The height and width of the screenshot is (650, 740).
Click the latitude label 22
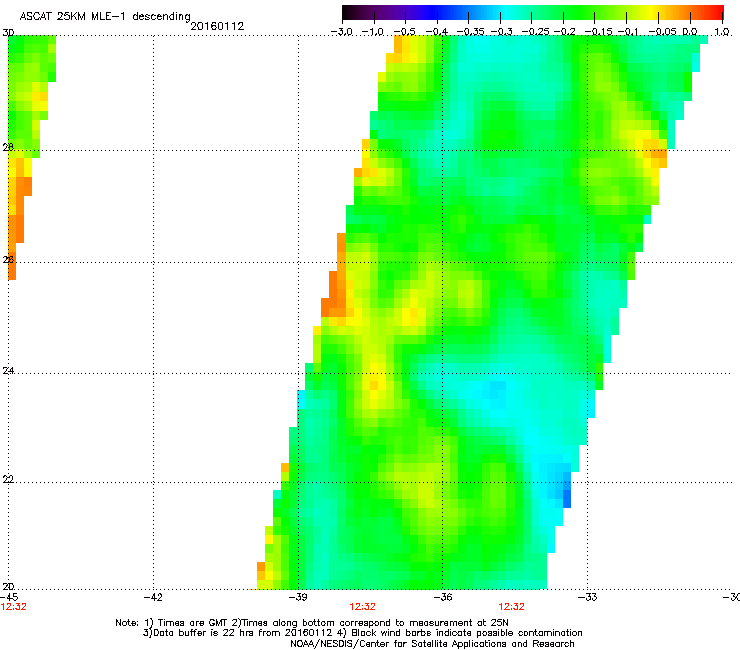(x=8, y=480)
